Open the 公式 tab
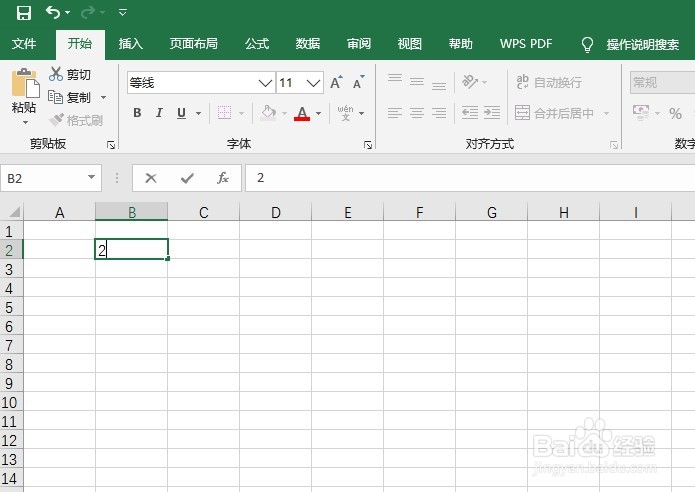 pyautogui.click(x=257, y=43)
